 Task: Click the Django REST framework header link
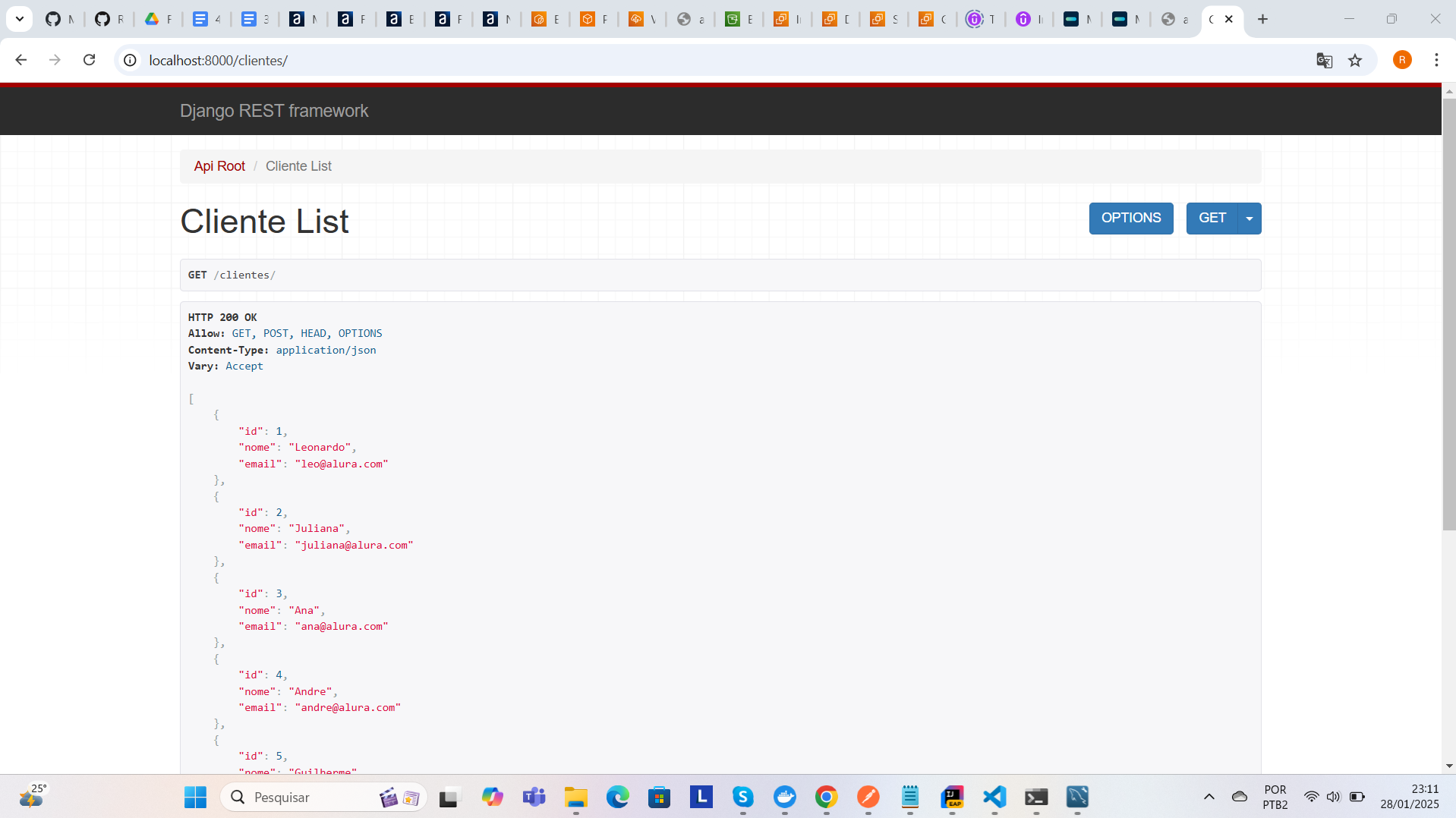pos(274,111)
